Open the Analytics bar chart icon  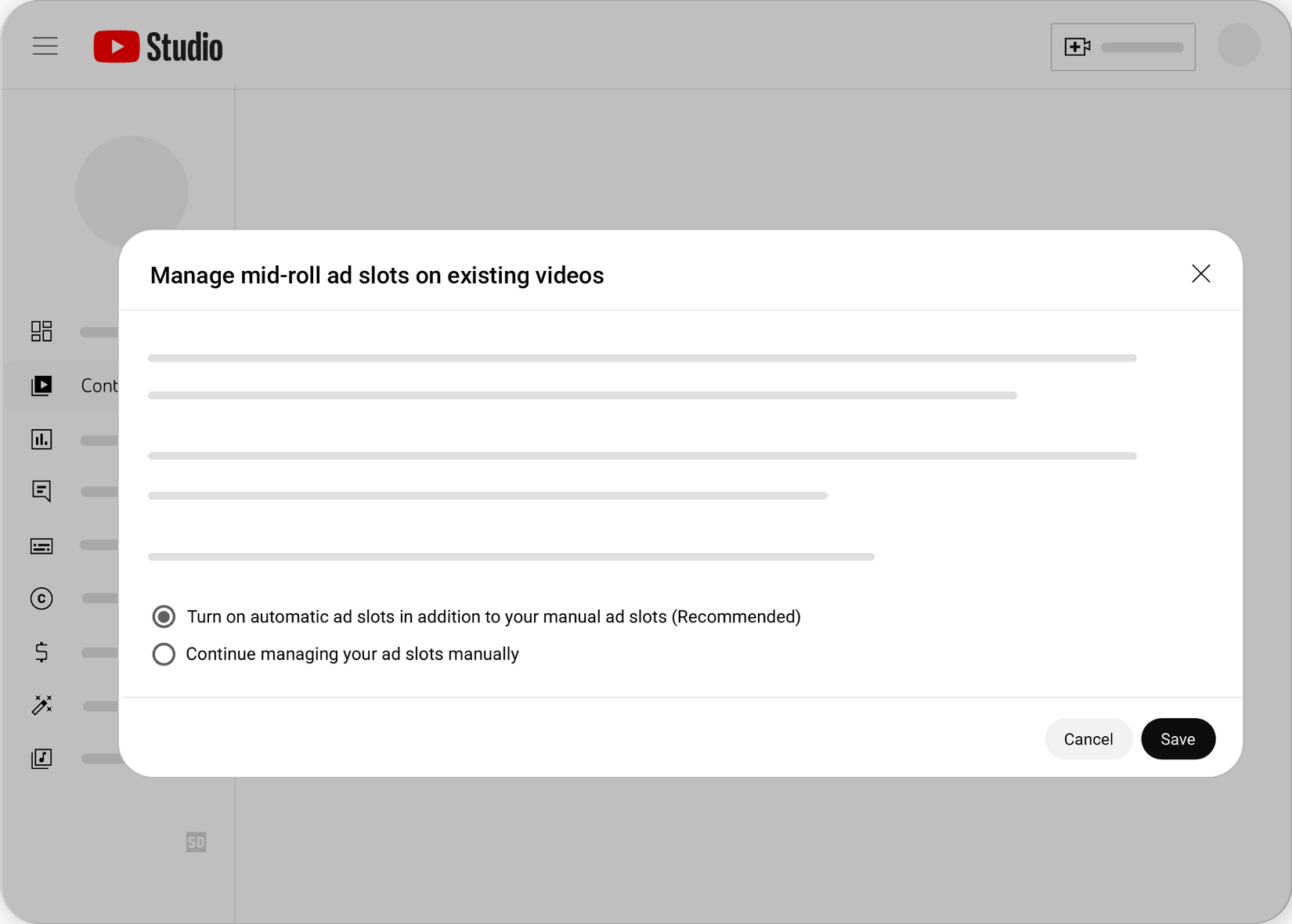(42, 439)
